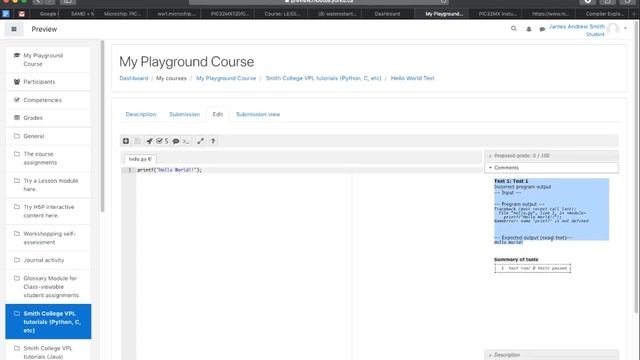Screen dimensions: 640x360
Task: Follow the Dashboard breadcrumb link
Action: [134, 78]
